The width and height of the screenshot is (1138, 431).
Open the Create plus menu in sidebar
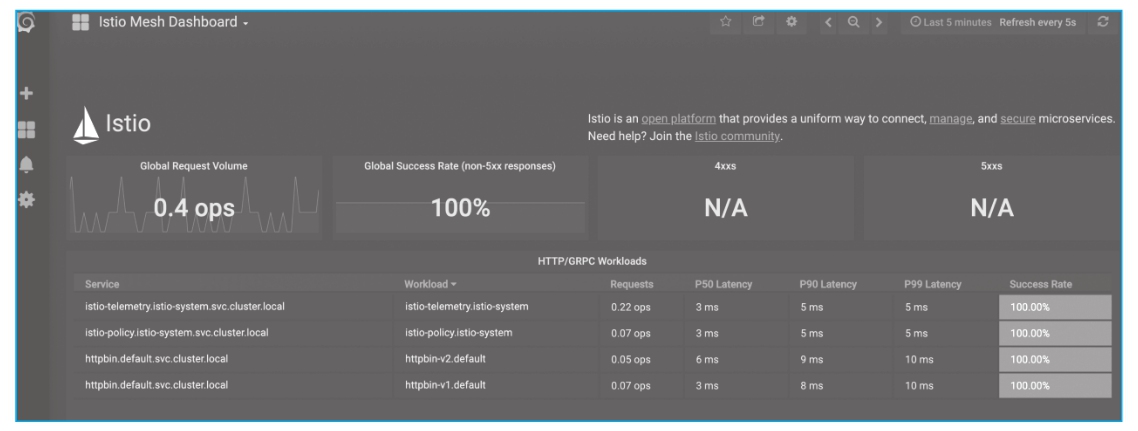coord(27,92)
